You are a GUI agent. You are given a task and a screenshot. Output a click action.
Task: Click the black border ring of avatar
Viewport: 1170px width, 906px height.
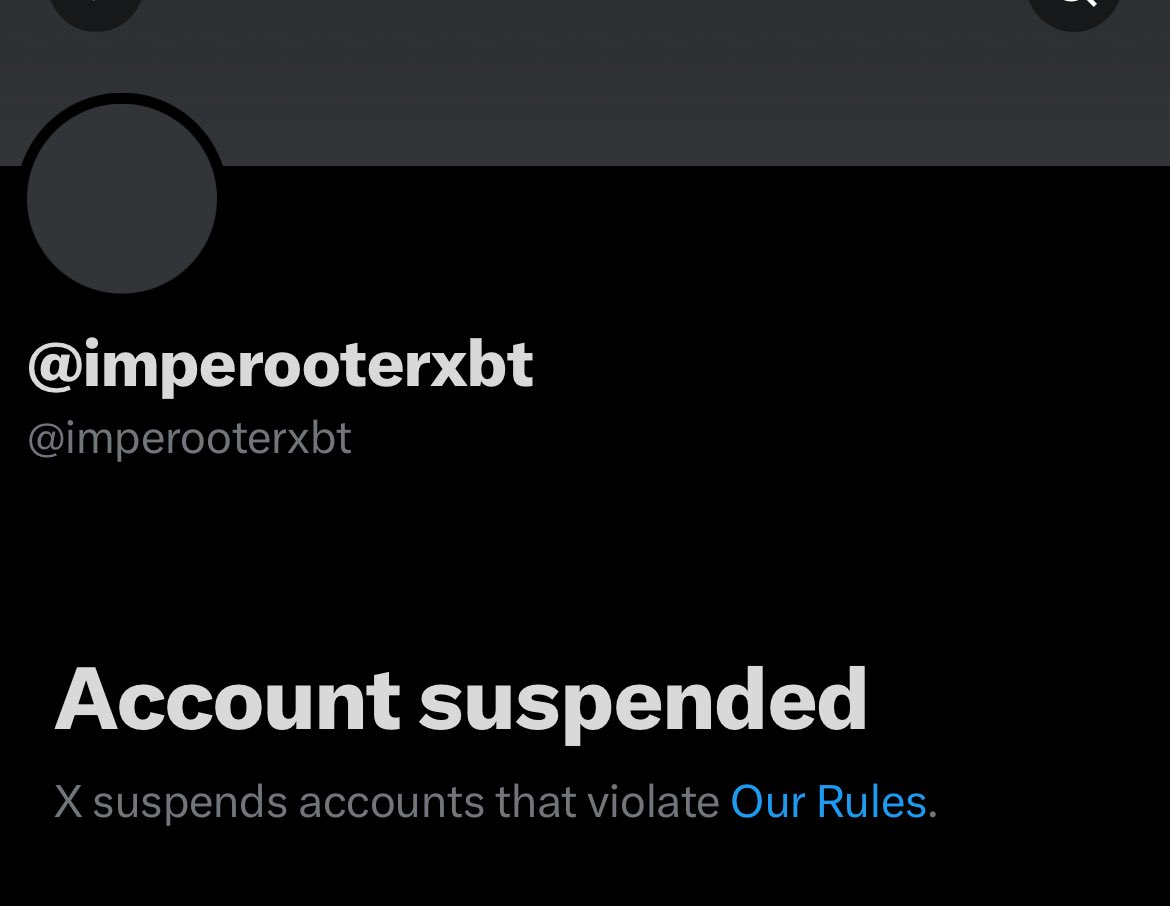pos(122,98)
